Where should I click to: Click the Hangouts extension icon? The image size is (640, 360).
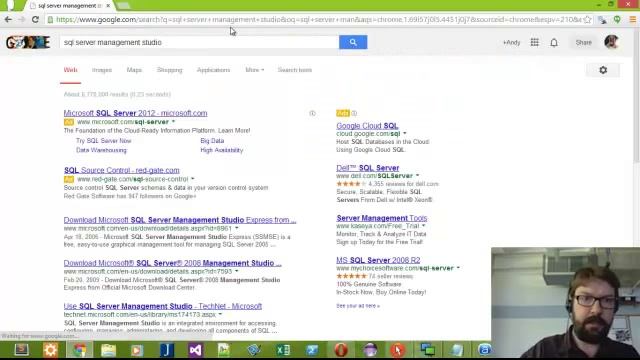[617, 19]
